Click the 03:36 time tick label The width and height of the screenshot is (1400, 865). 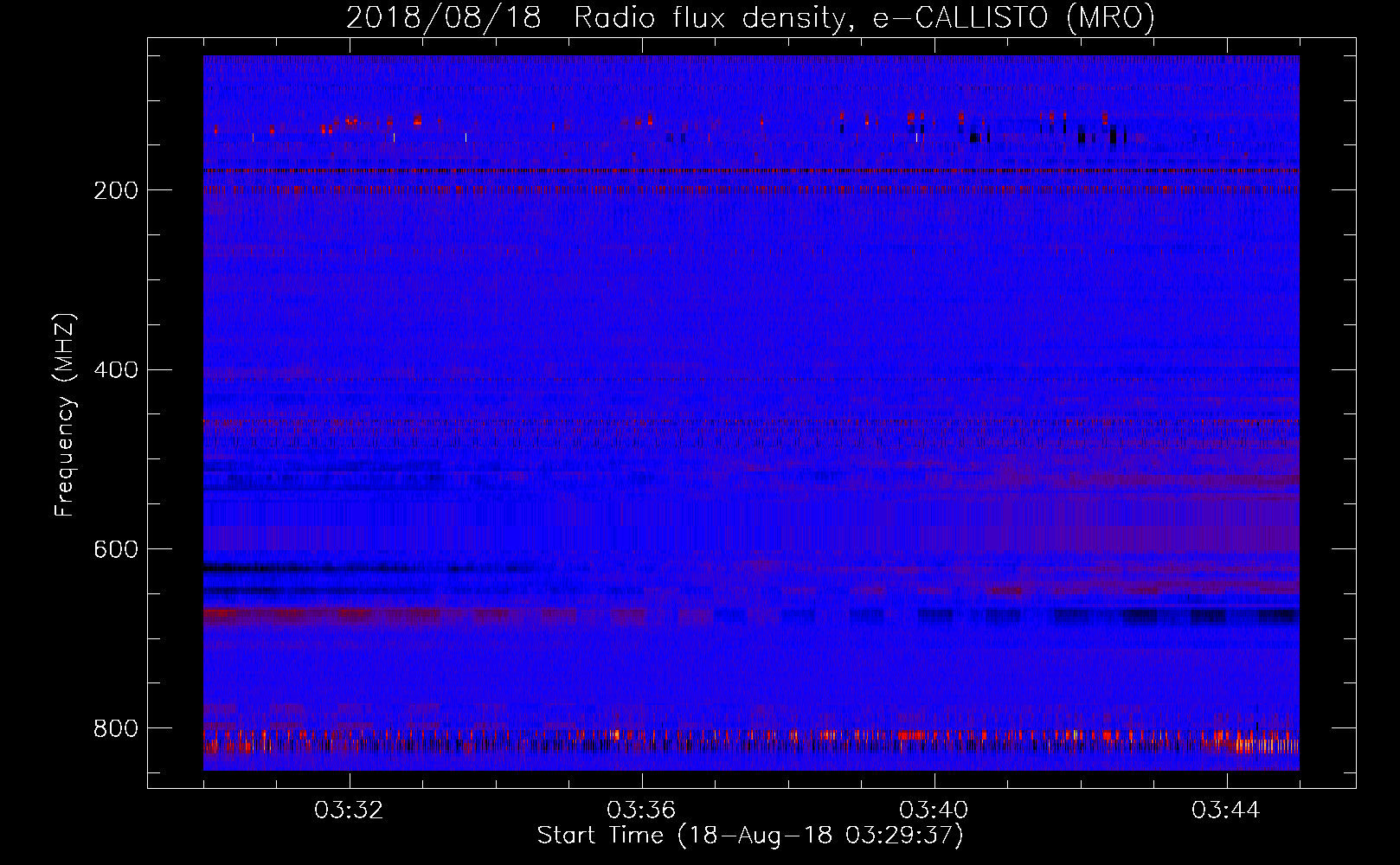pos(642,811)
